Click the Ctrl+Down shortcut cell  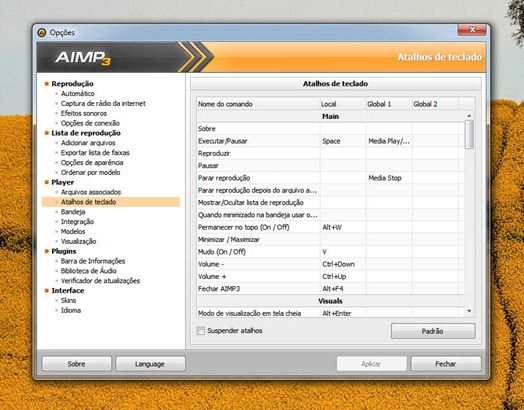tap(343, 264)
